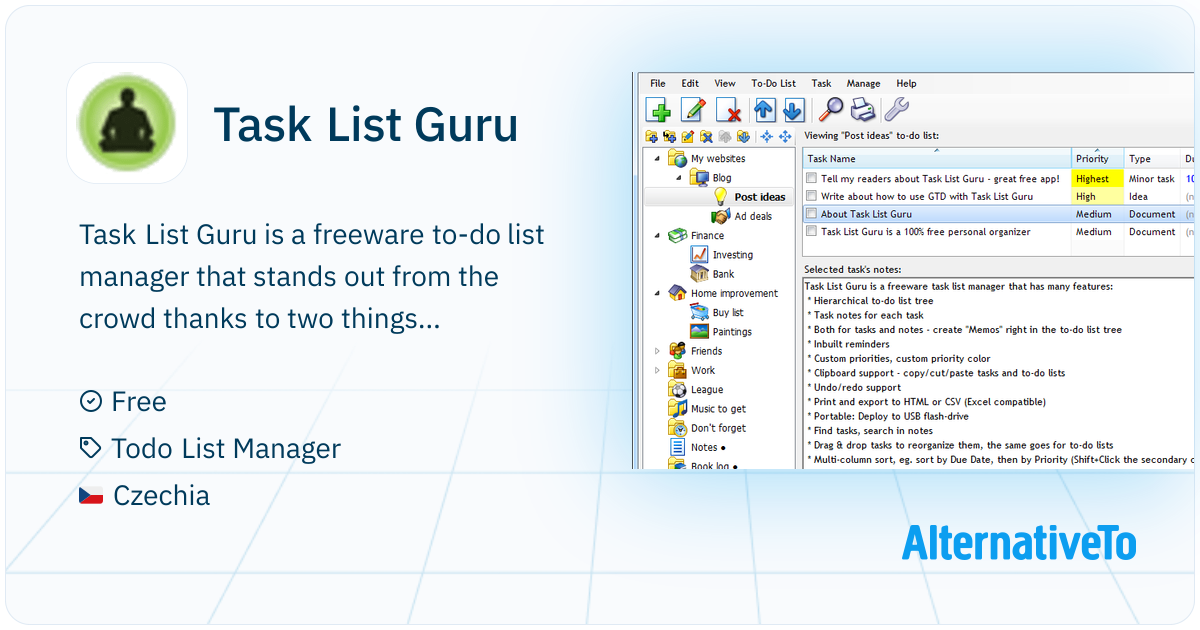
Task: Open the Edit menu
Action: point(690,83)
